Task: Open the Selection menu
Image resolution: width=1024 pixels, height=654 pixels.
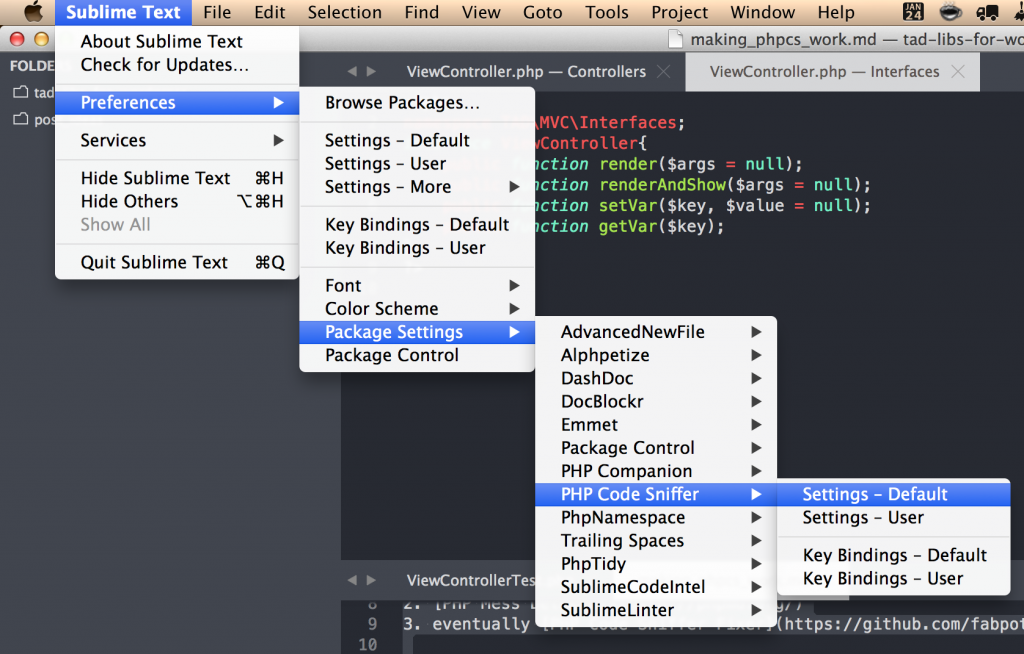Action: tap(345, 12)
